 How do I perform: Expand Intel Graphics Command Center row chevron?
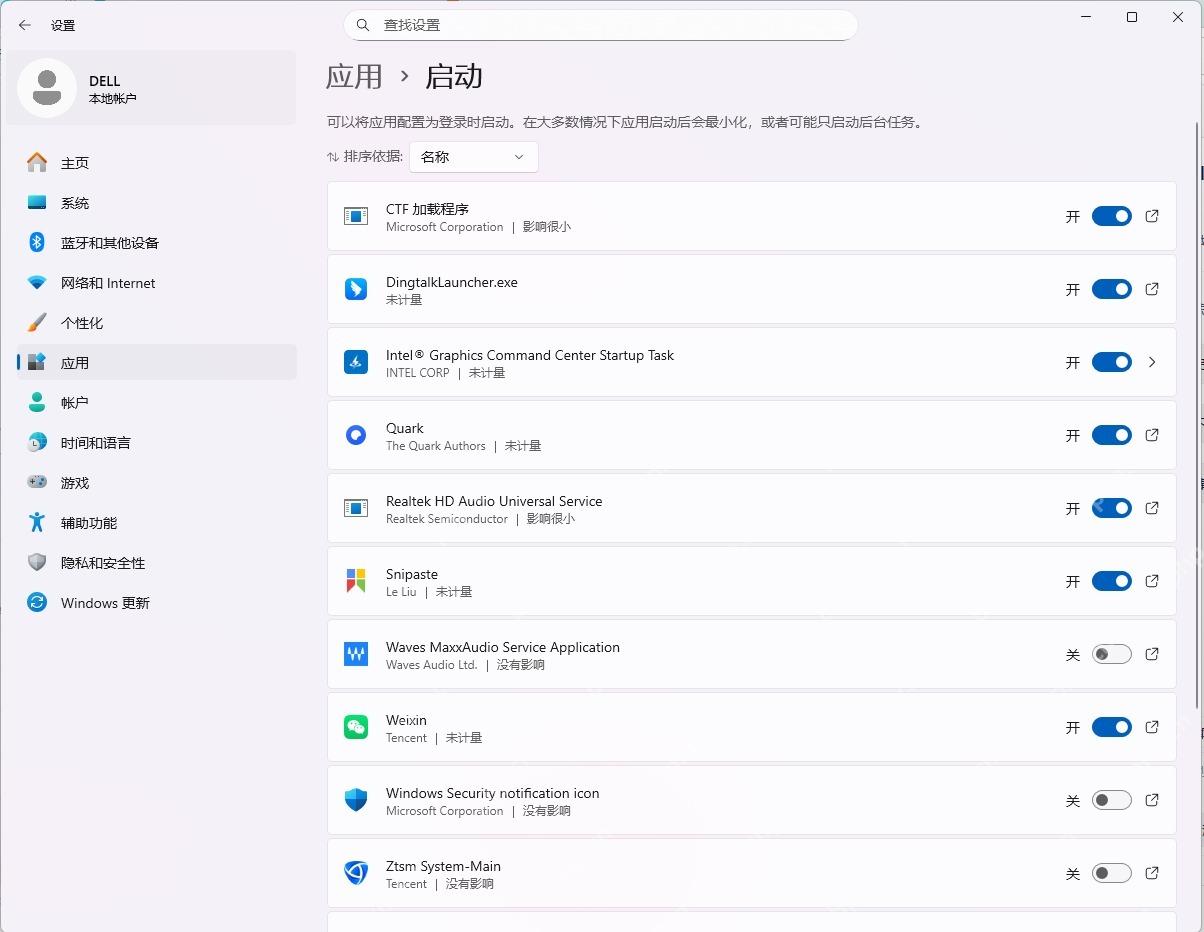coord(1152,362)
